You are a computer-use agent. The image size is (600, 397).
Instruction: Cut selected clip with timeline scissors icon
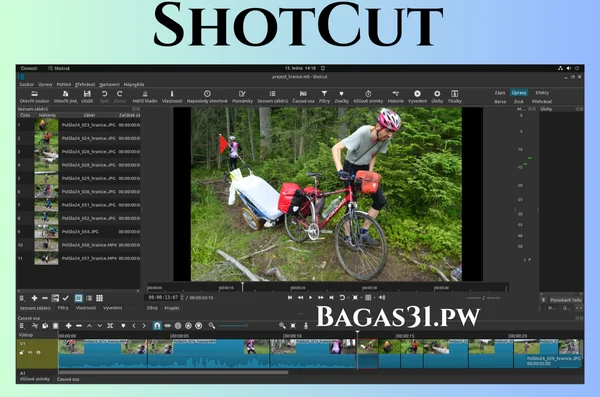[35, 326]
